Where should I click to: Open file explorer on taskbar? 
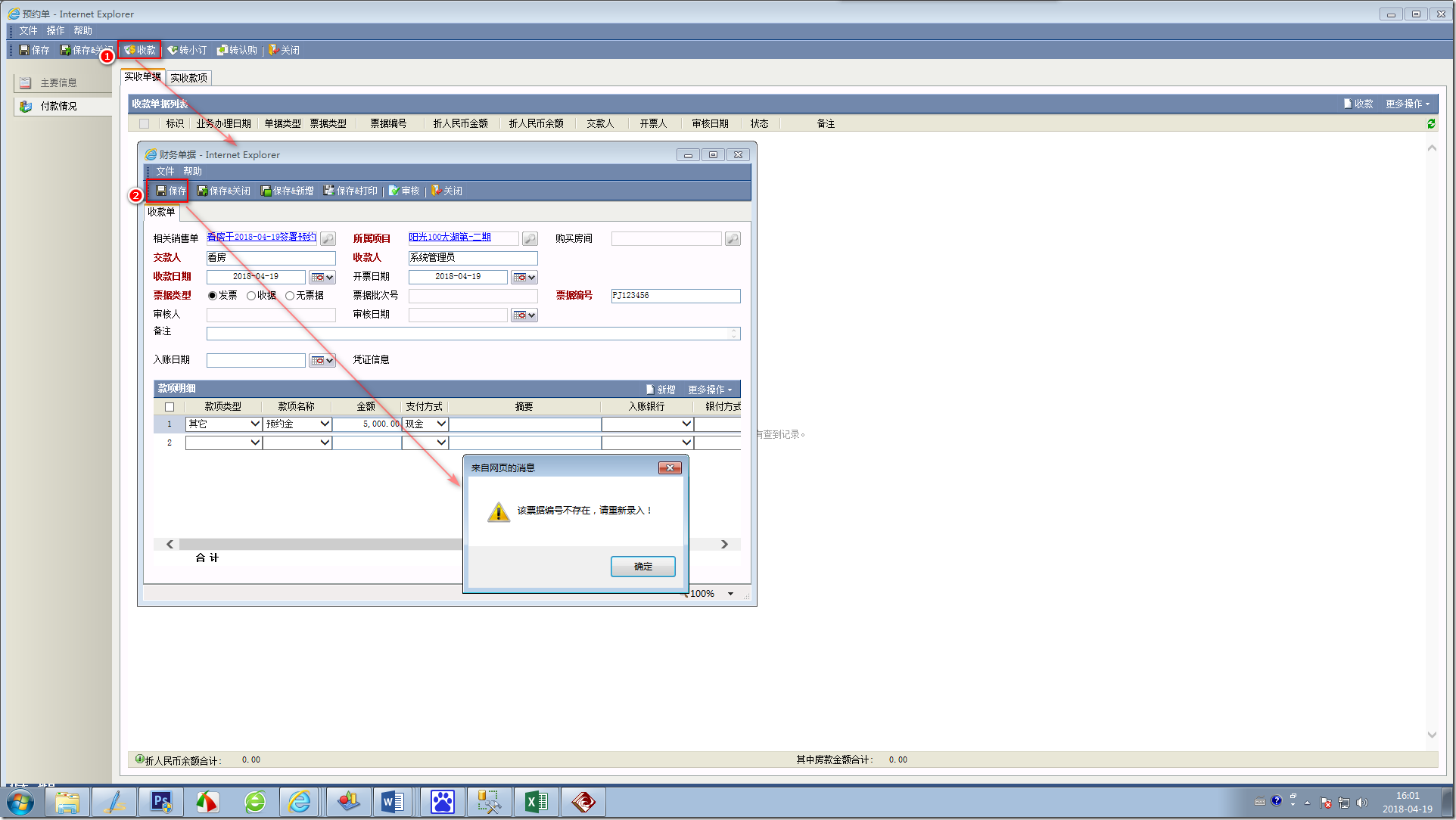[x=67, y=802]
